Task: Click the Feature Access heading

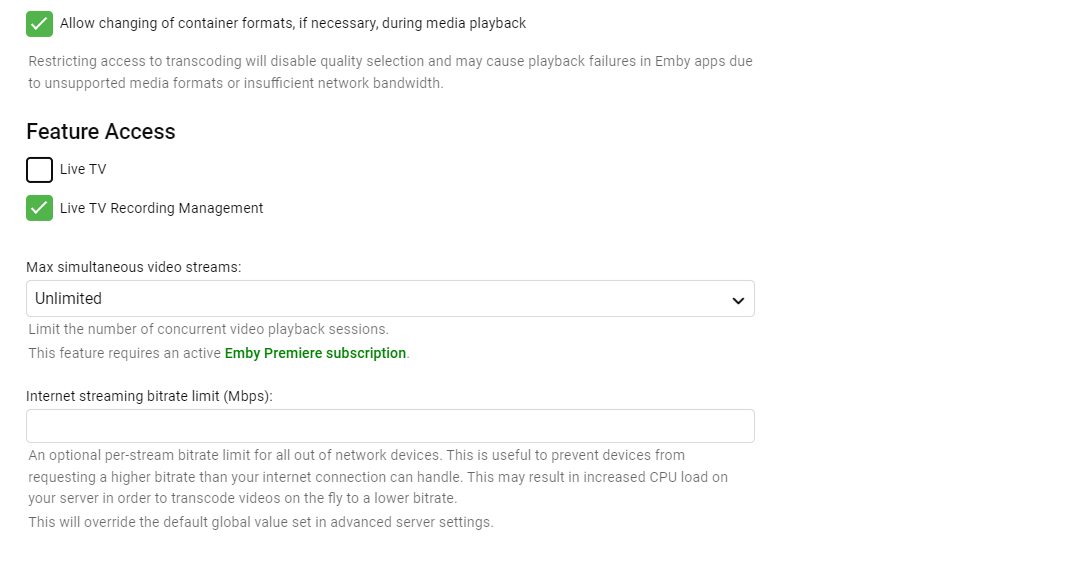Action: (100, 132)
